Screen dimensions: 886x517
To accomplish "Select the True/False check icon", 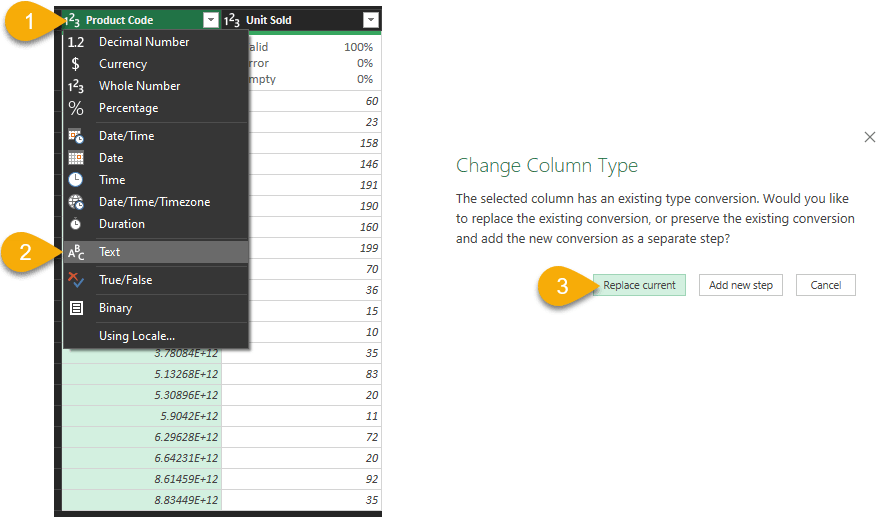I will click(76, 280).
